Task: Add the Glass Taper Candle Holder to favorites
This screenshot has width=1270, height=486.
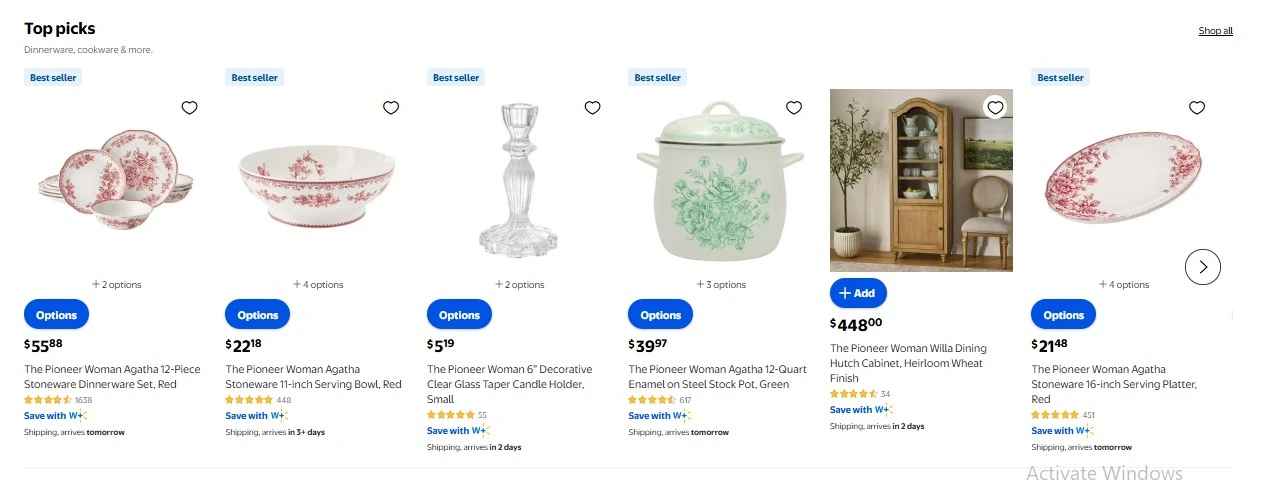Action: tap(592, 108)
